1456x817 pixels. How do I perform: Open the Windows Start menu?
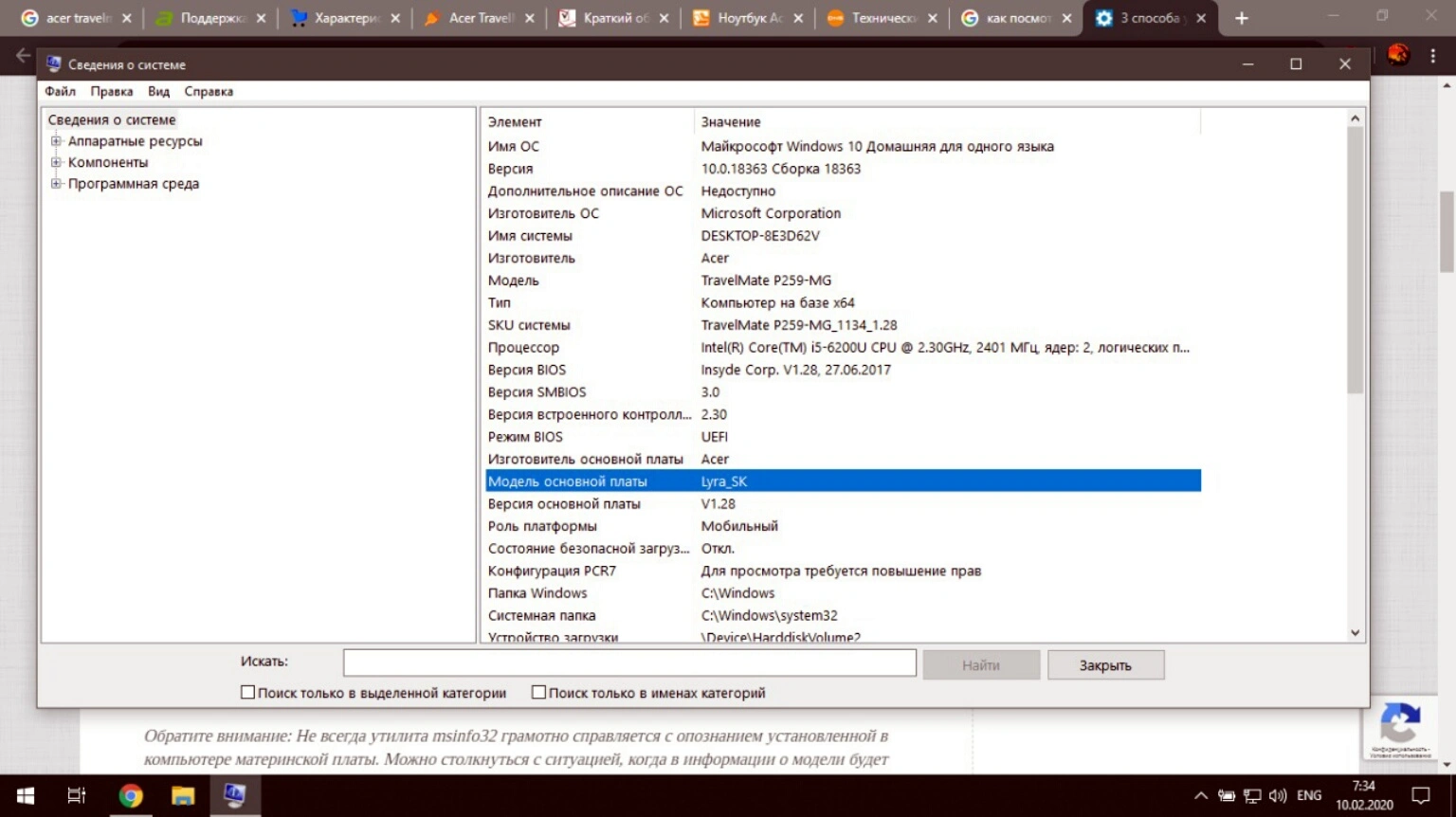pos(26,796)
